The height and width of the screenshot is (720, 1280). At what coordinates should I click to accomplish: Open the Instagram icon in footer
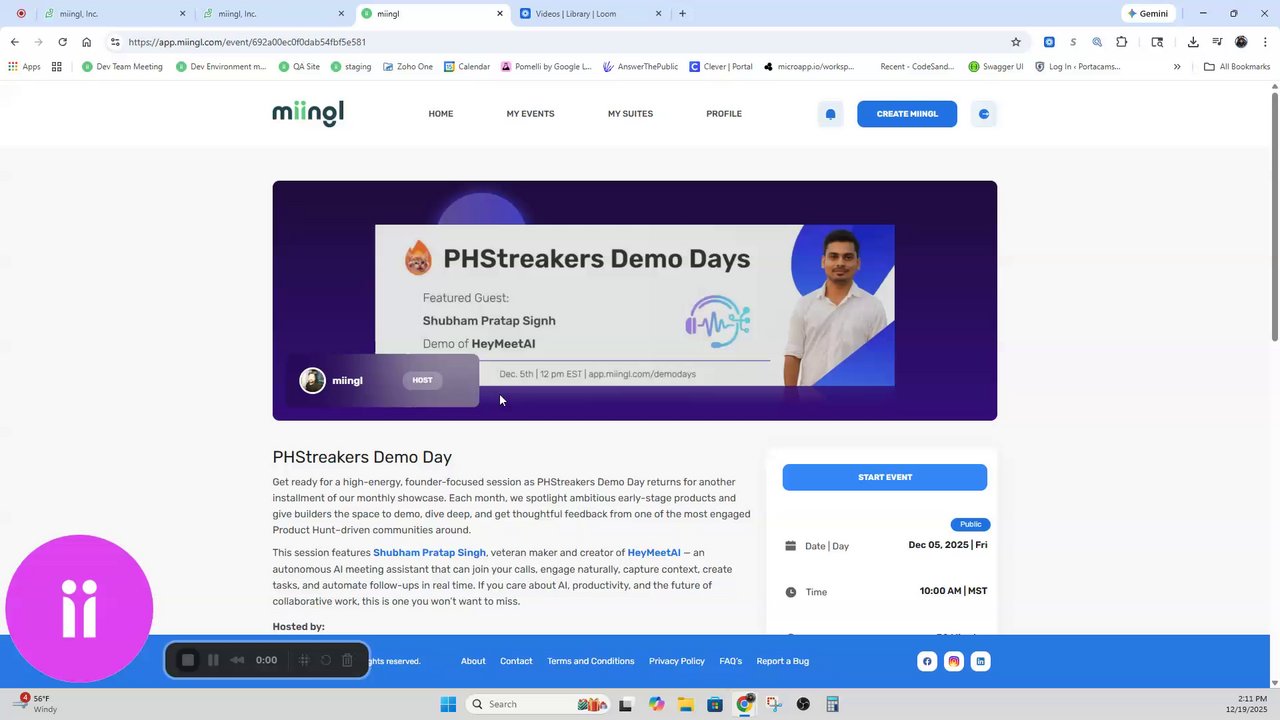click(954, 661)
